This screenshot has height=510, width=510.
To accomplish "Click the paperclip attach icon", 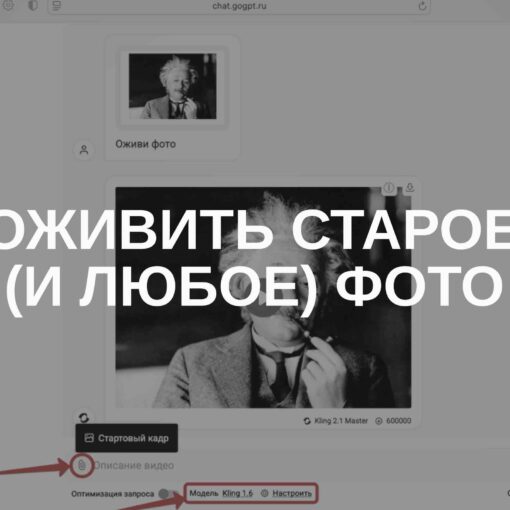I will 82,465.
